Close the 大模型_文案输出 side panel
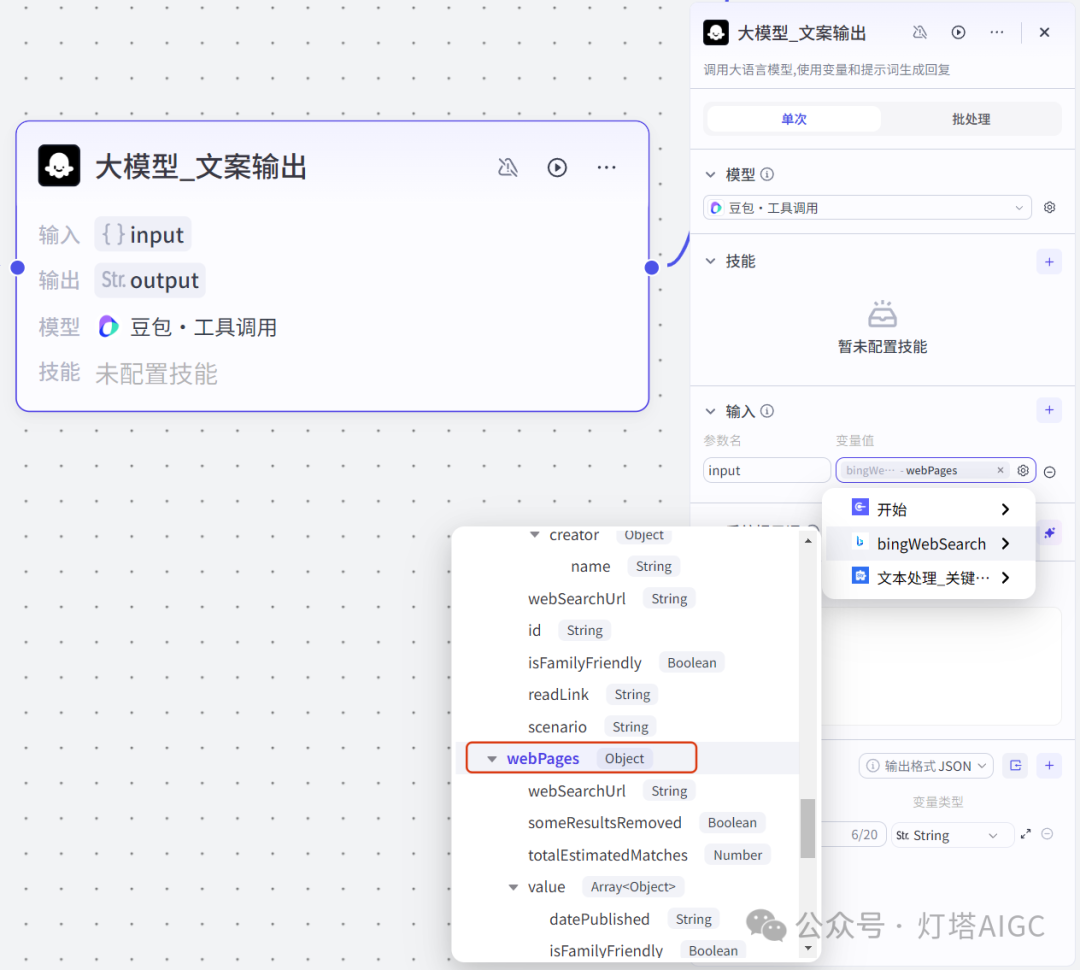Image resolution: width=1080 pixels, height=970 pixels. tap(1044, 32)
